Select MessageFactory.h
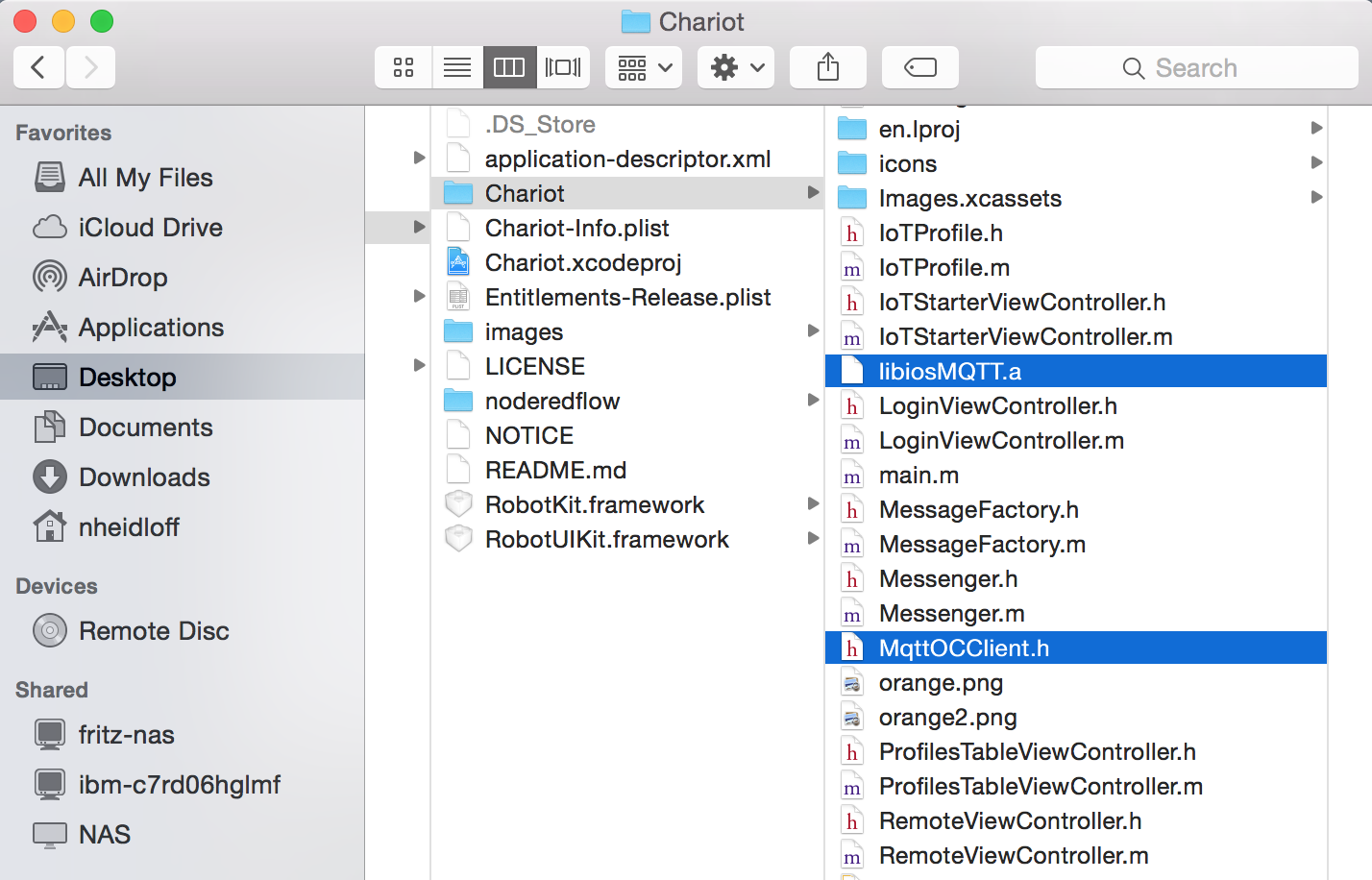Viewport: 1372px width, 880px height. pos(1076,509)
